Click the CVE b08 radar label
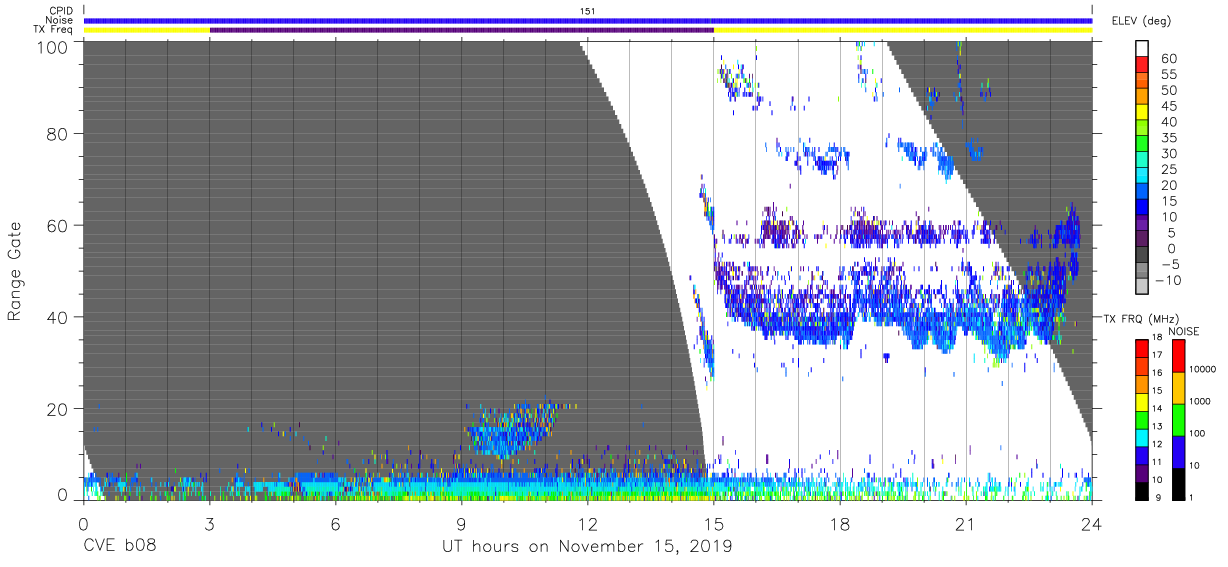This screenshot has width=1228, height=567. click(119, 547)
